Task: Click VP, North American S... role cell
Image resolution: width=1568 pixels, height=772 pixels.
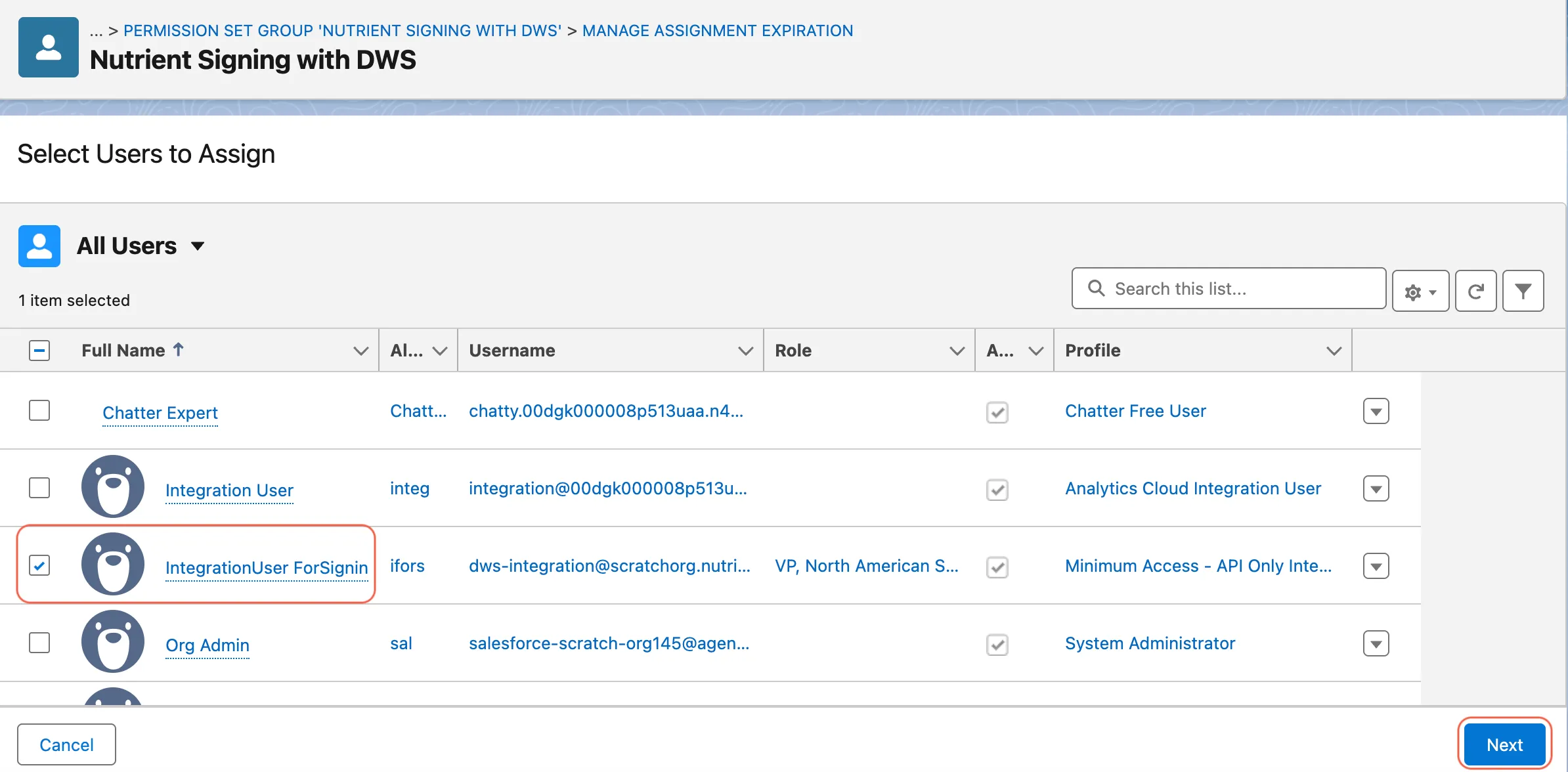Action: pyautogui.click(x=867, y=566)
